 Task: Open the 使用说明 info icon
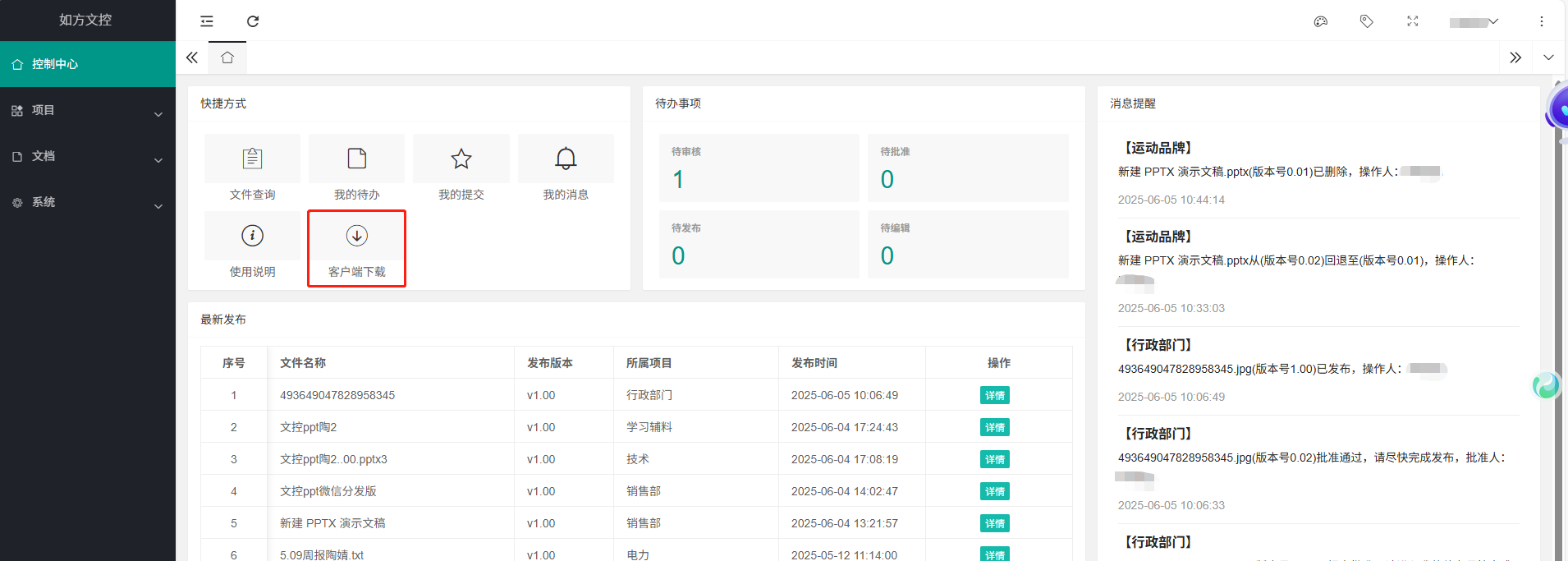252,236
